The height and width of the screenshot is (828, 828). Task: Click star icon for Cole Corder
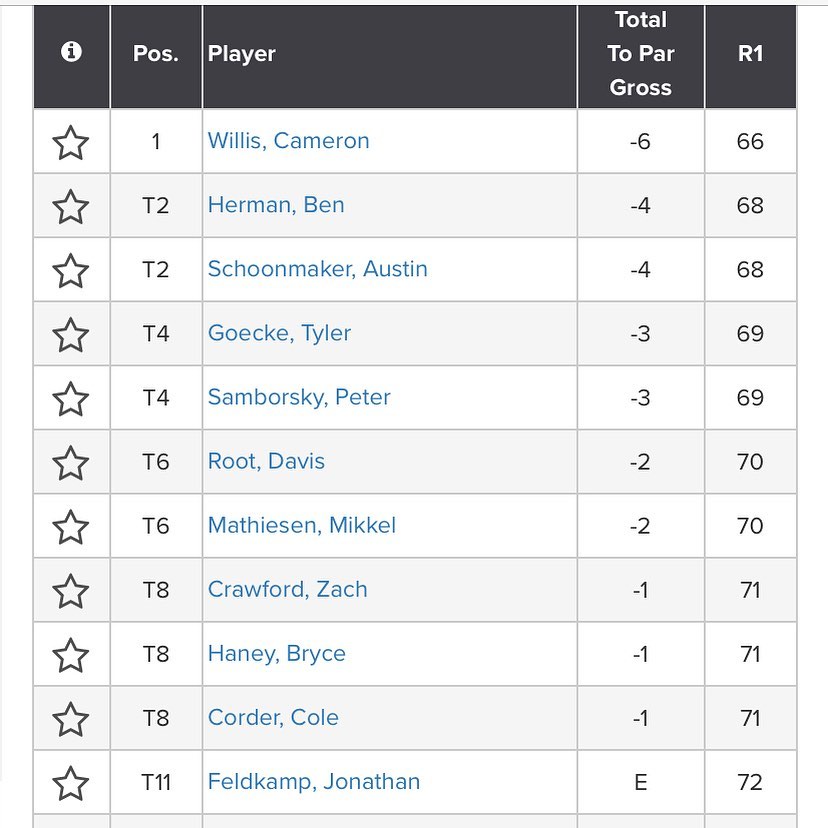coord(71,718)
